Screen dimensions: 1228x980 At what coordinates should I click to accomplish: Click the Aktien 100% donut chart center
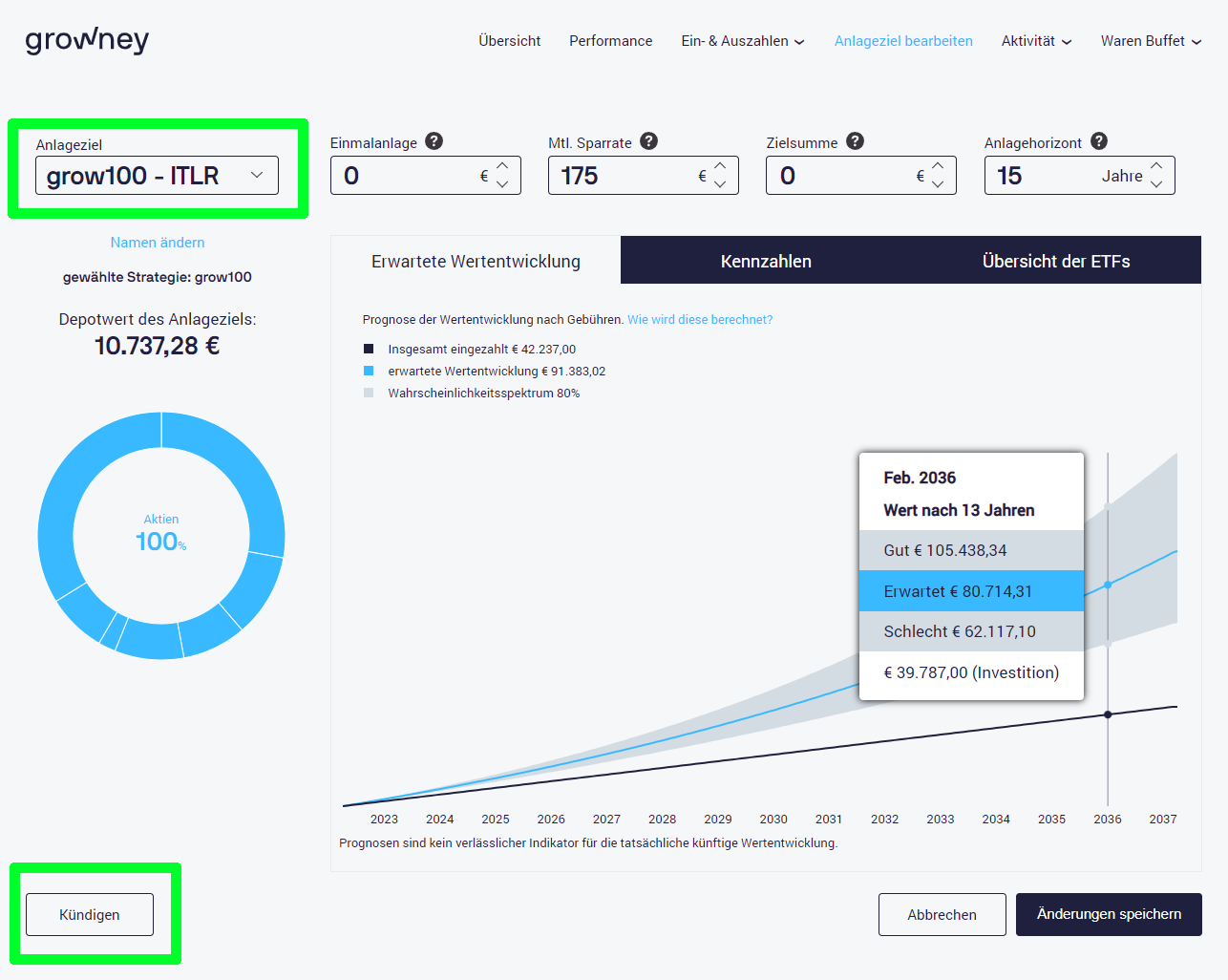(161, 536)
